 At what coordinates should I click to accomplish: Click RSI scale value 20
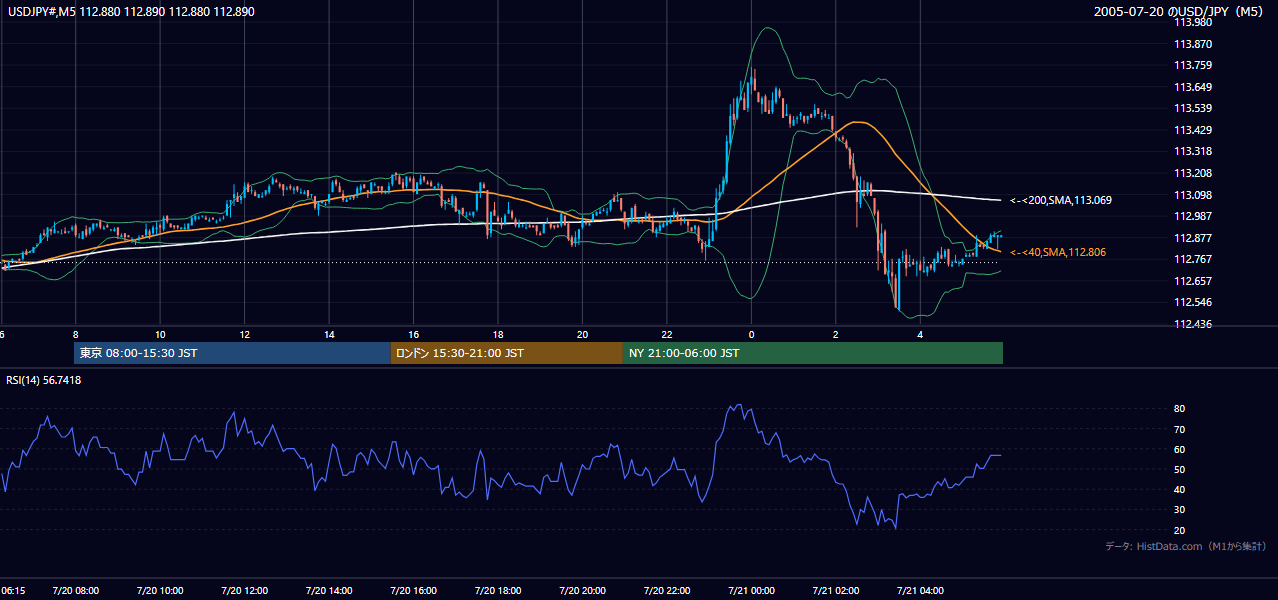(1180, 530)
